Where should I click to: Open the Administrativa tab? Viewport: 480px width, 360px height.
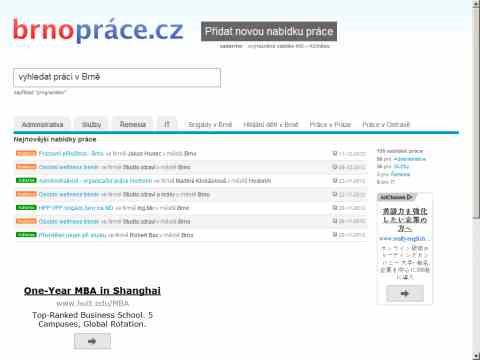[42, 124]
